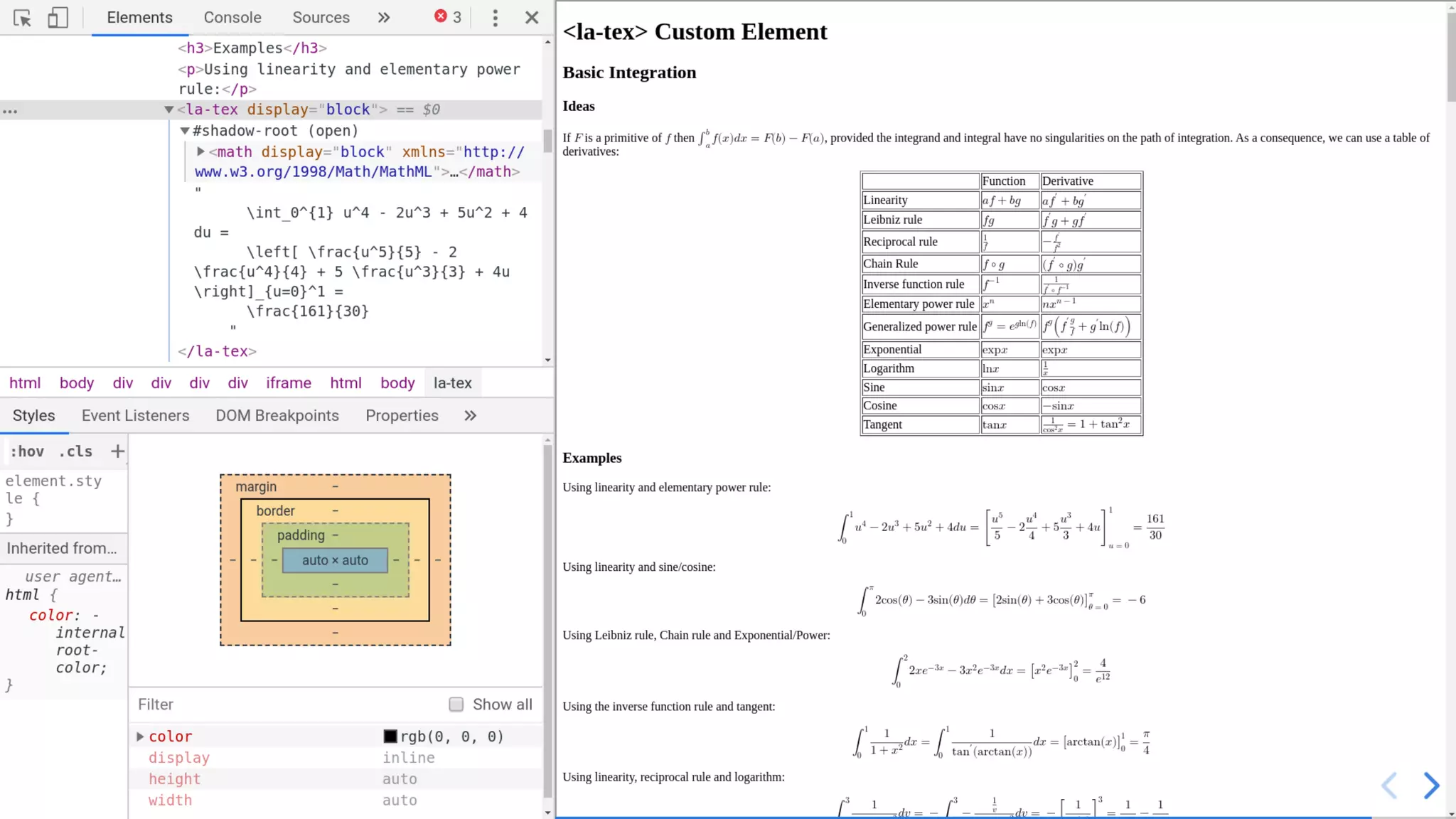Screen dimensions: 1456x819
Task: Select the iframe breadcrumb
Action: point(289,383)
